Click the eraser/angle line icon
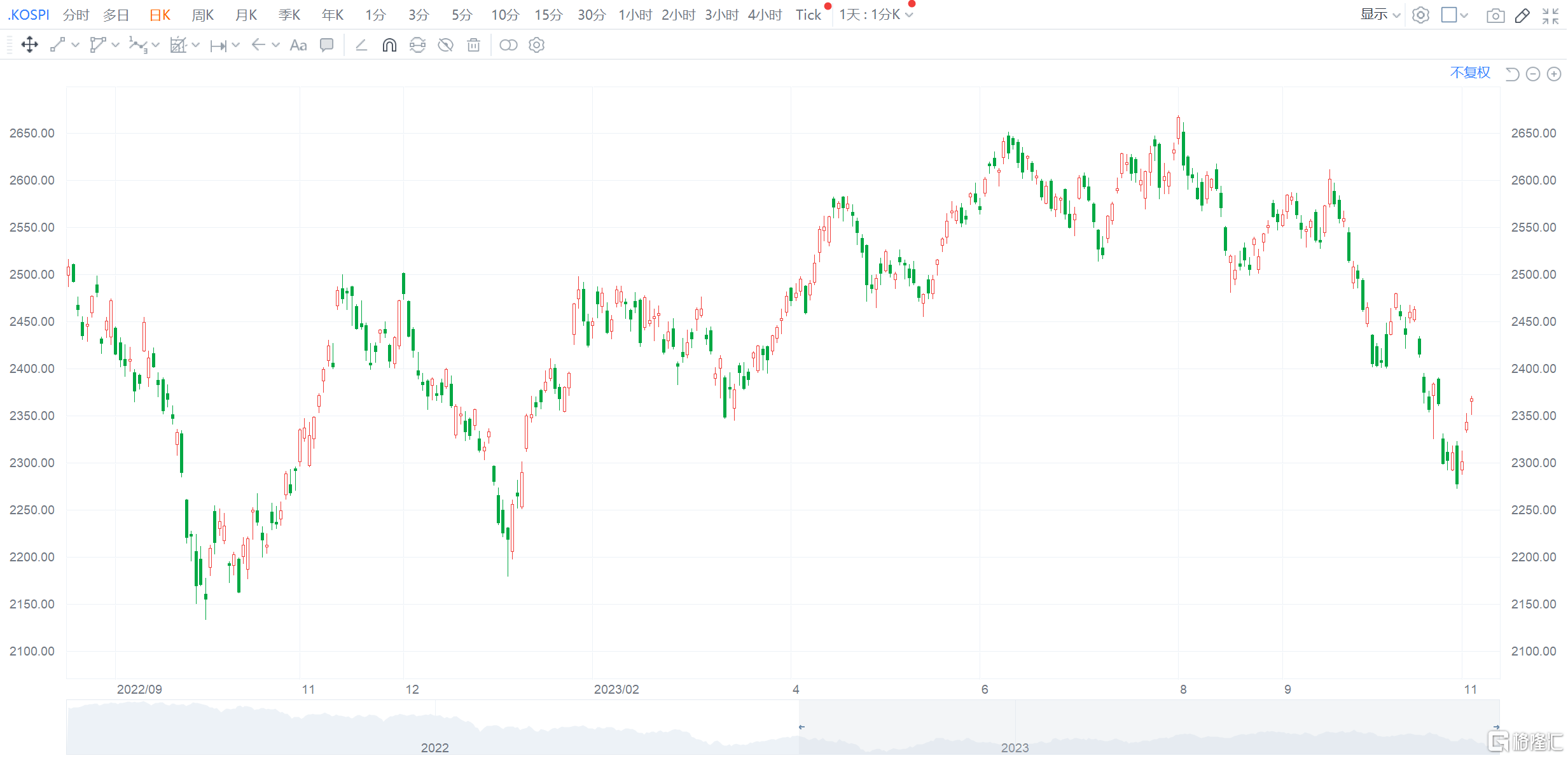The image size is (1568, 758). (361, 45)
